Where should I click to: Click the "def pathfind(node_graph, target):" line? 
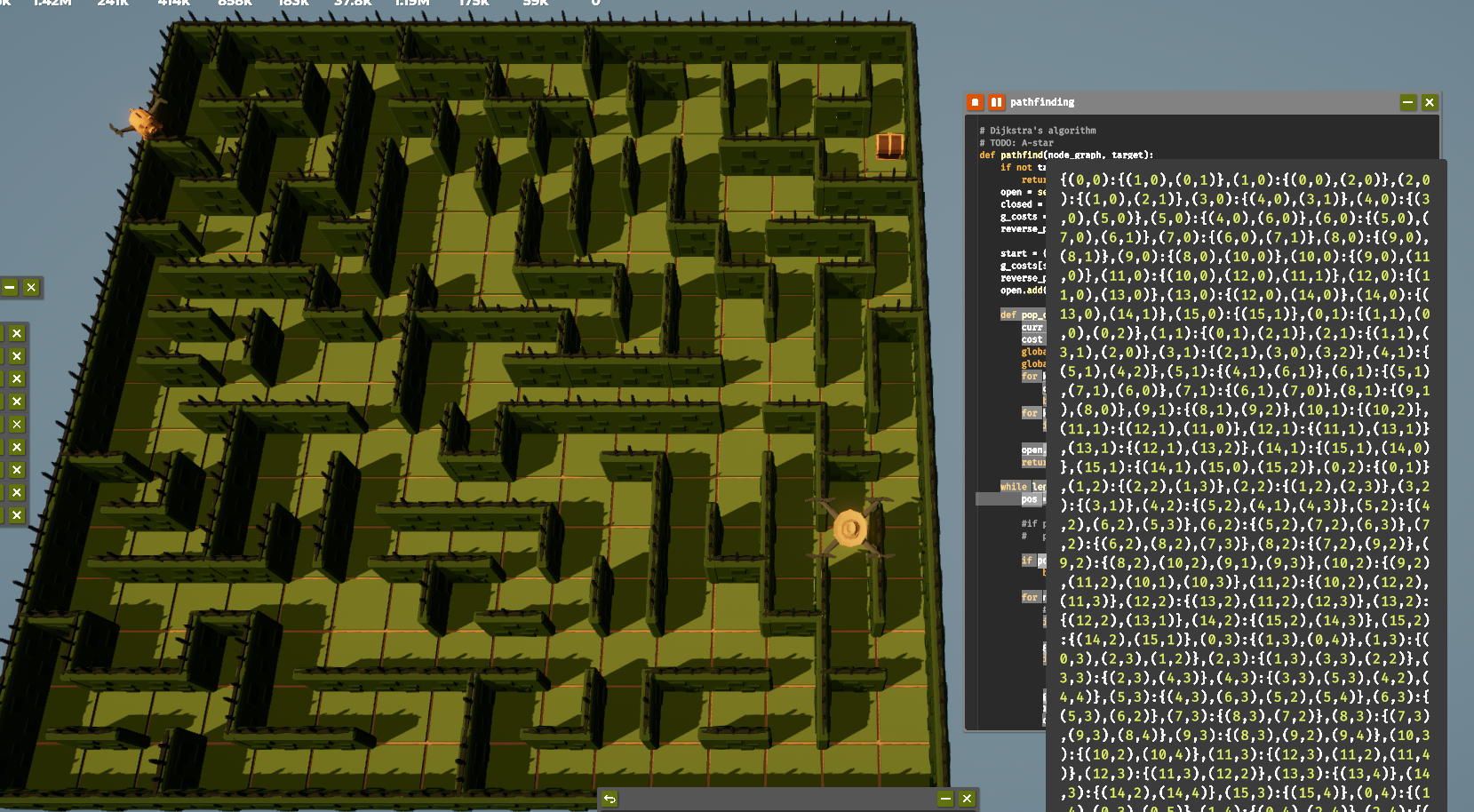point(1066,155)
